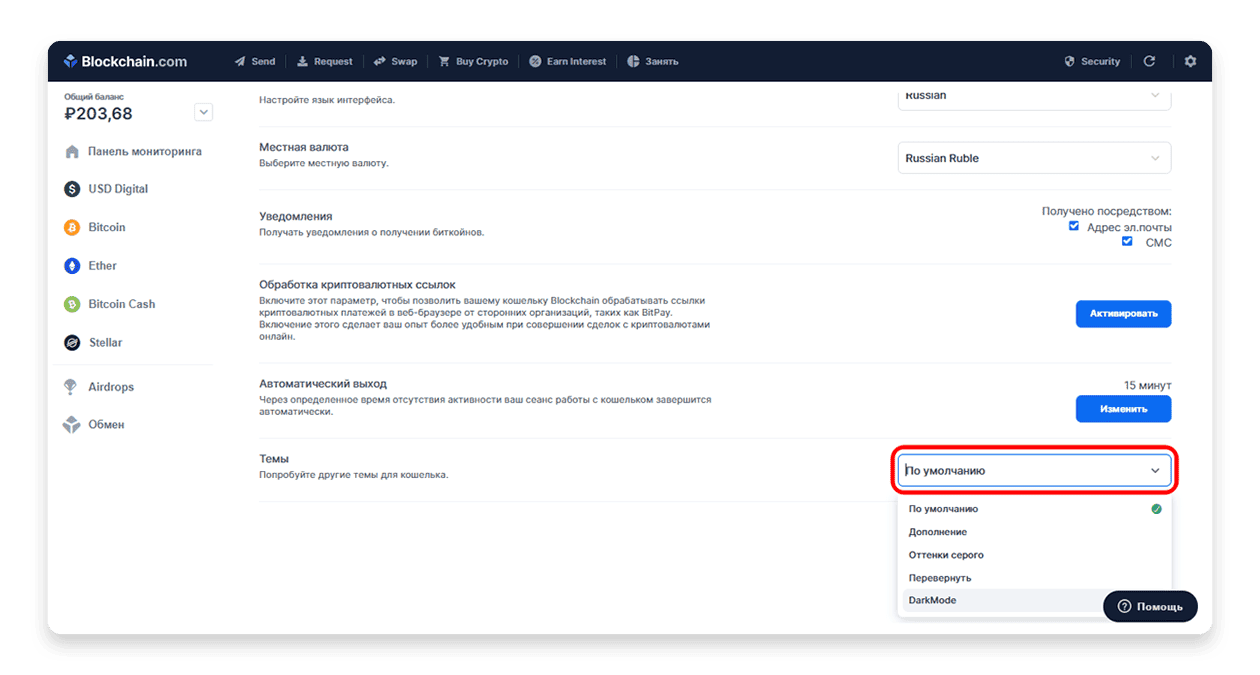Click the question mark icon in Помощь

point(1124,606)
